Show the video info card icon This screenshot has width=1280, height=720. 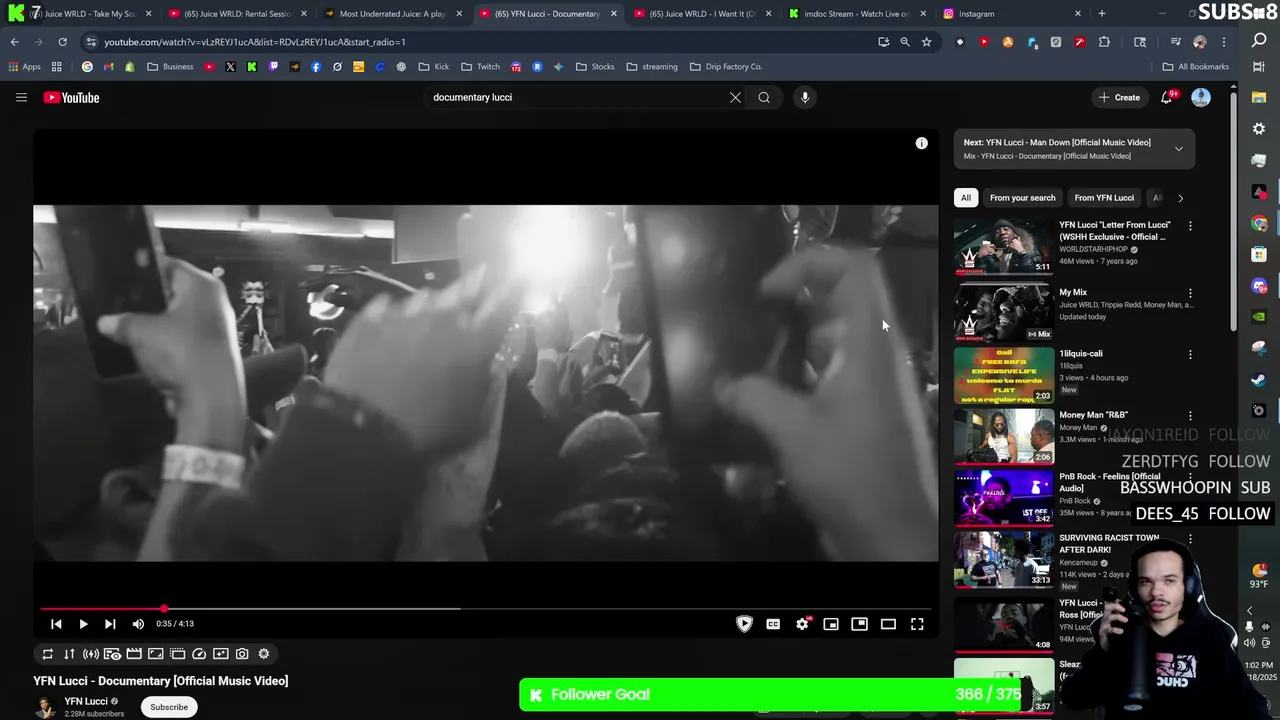[921, 143]
